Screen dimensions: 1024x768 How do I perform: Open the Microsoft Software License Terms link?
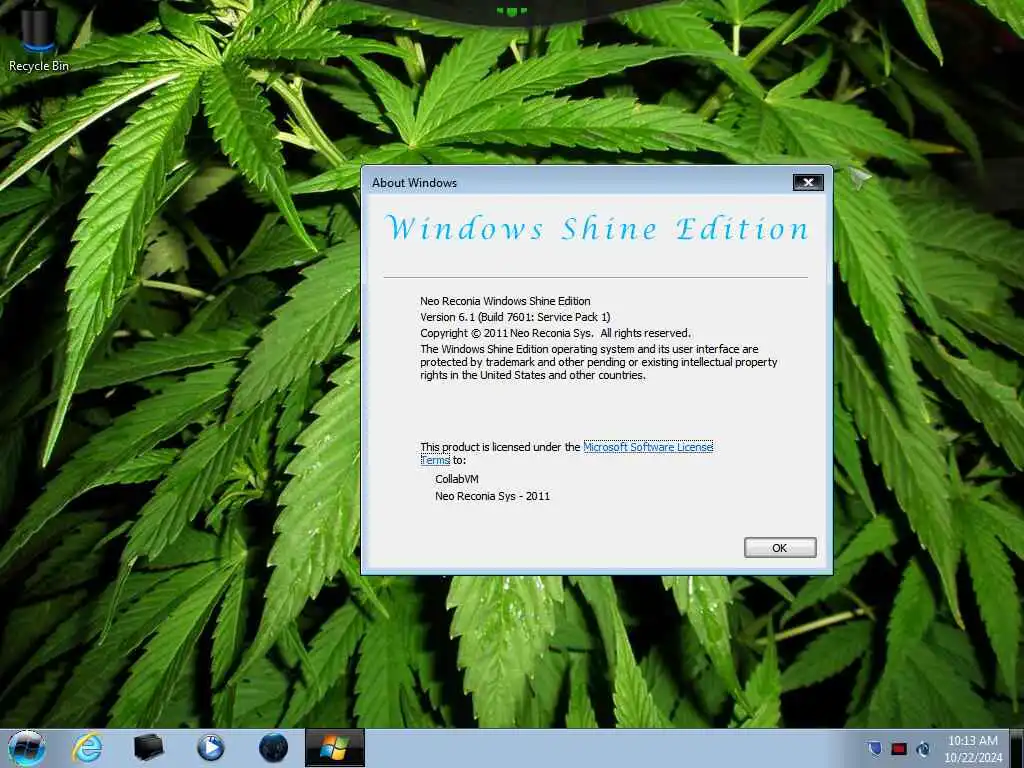pyautogui.click(x=647, y=447)
